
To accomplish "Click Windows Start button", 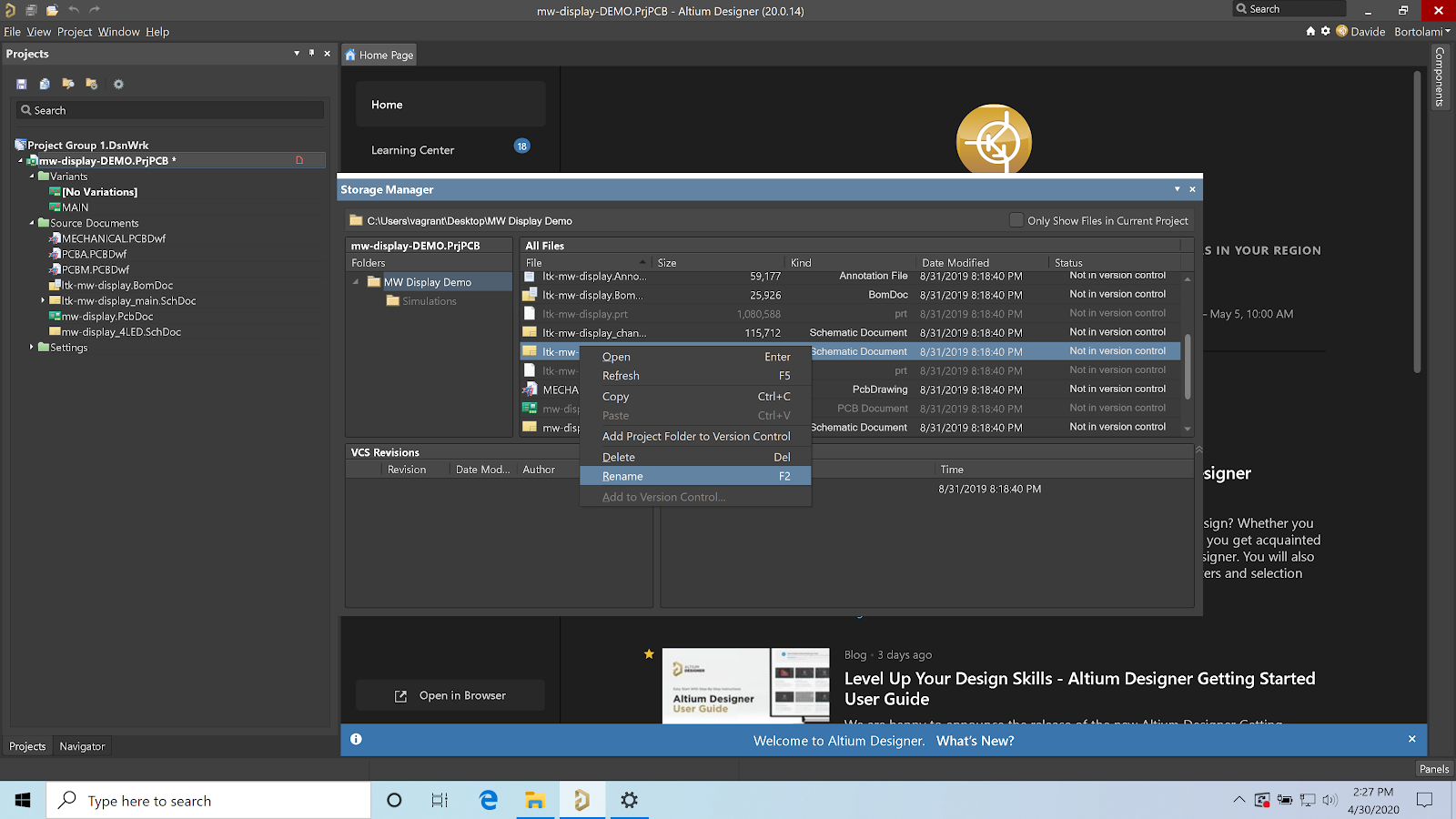I will tap(23, 800).
